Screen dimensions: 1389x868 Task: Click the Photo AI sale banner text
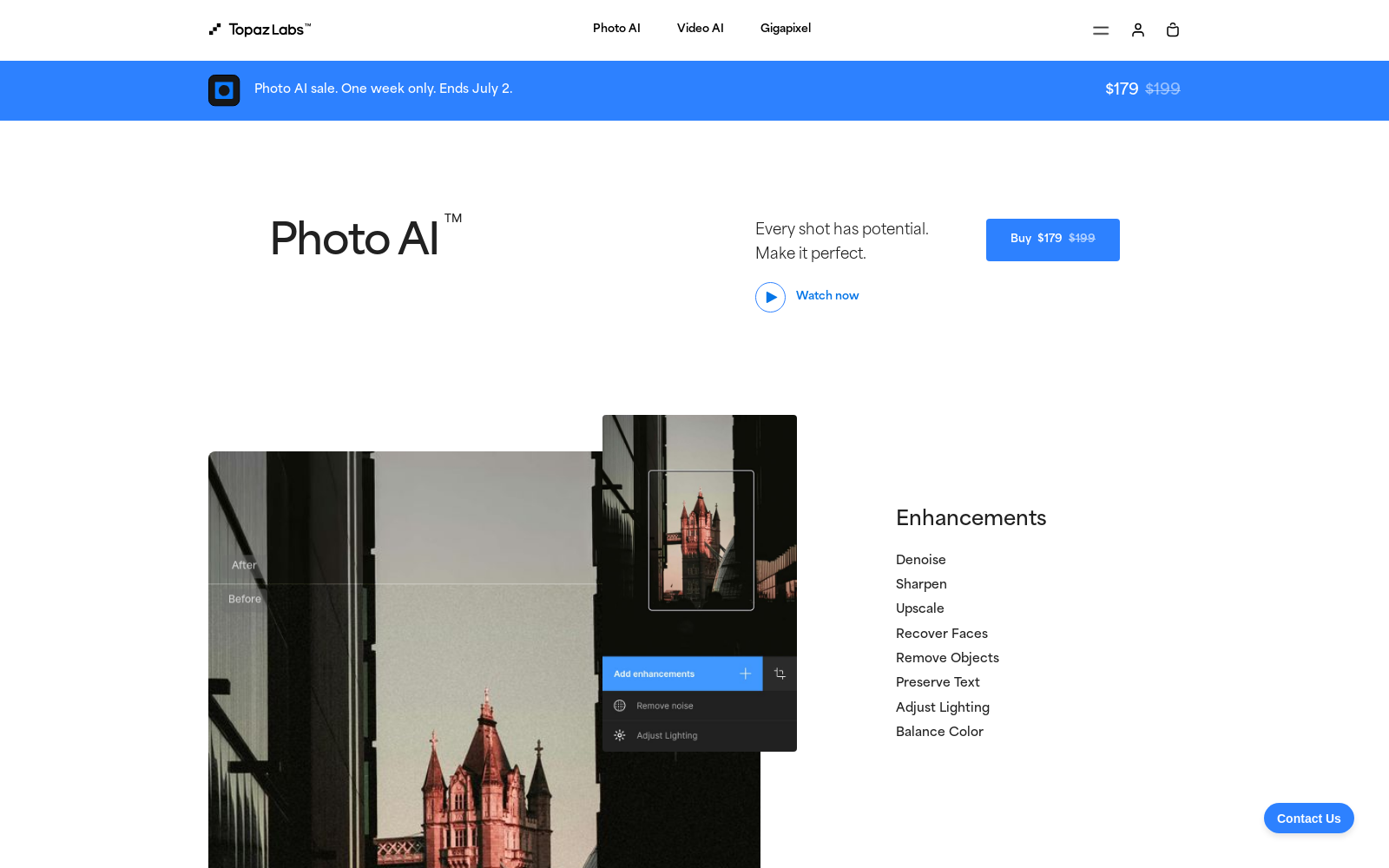pyautogui.click(x=384, y=89)
